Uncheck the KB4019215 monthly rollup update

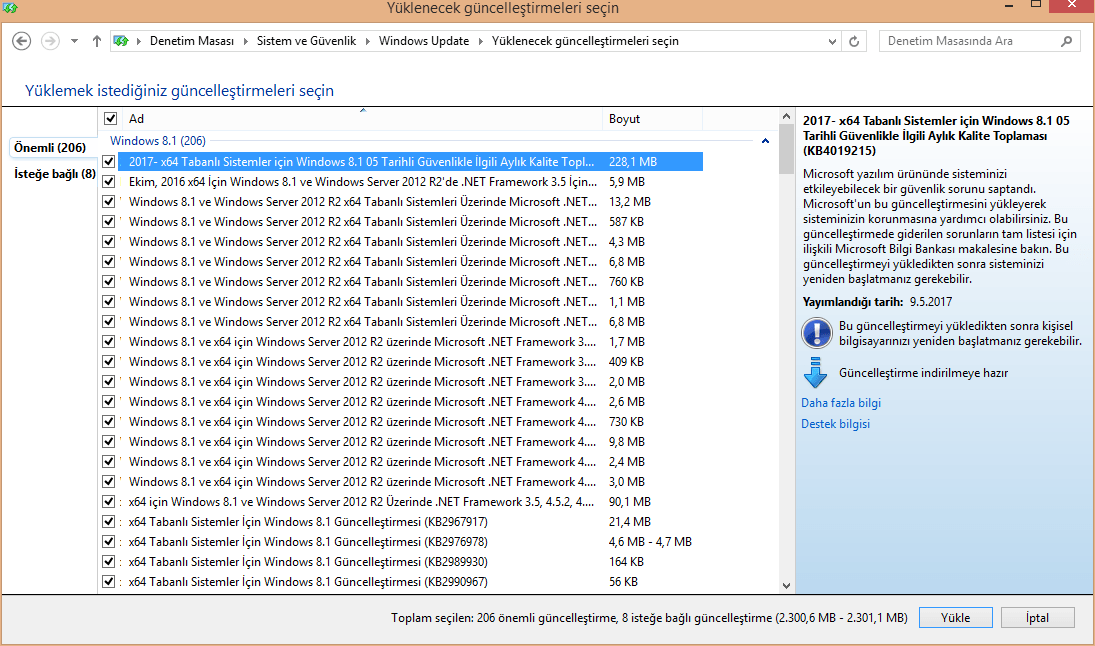point(108,161)
